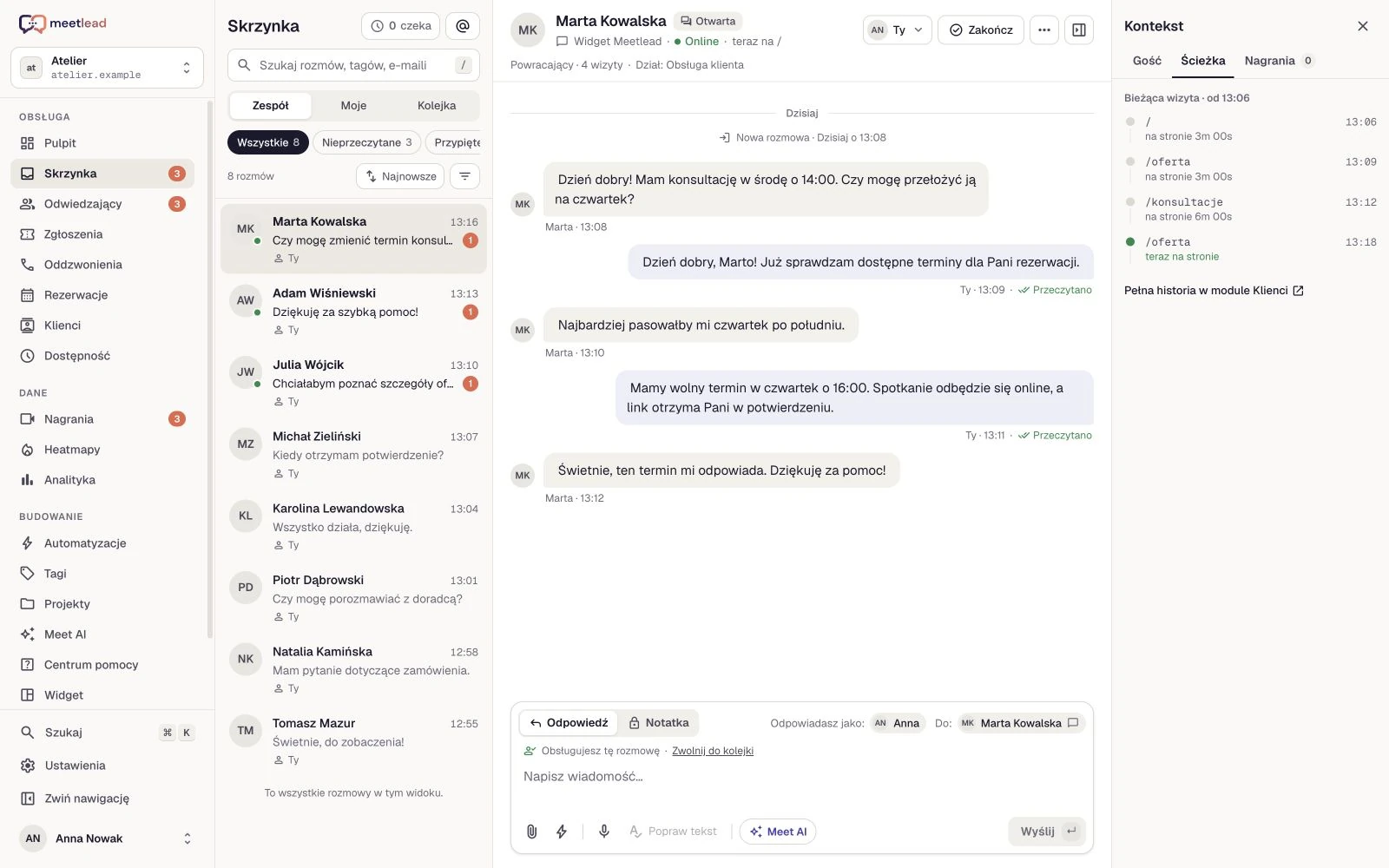Open the assignee Ty dropdown
The image size is (1389, 868).
pos(898,30)
